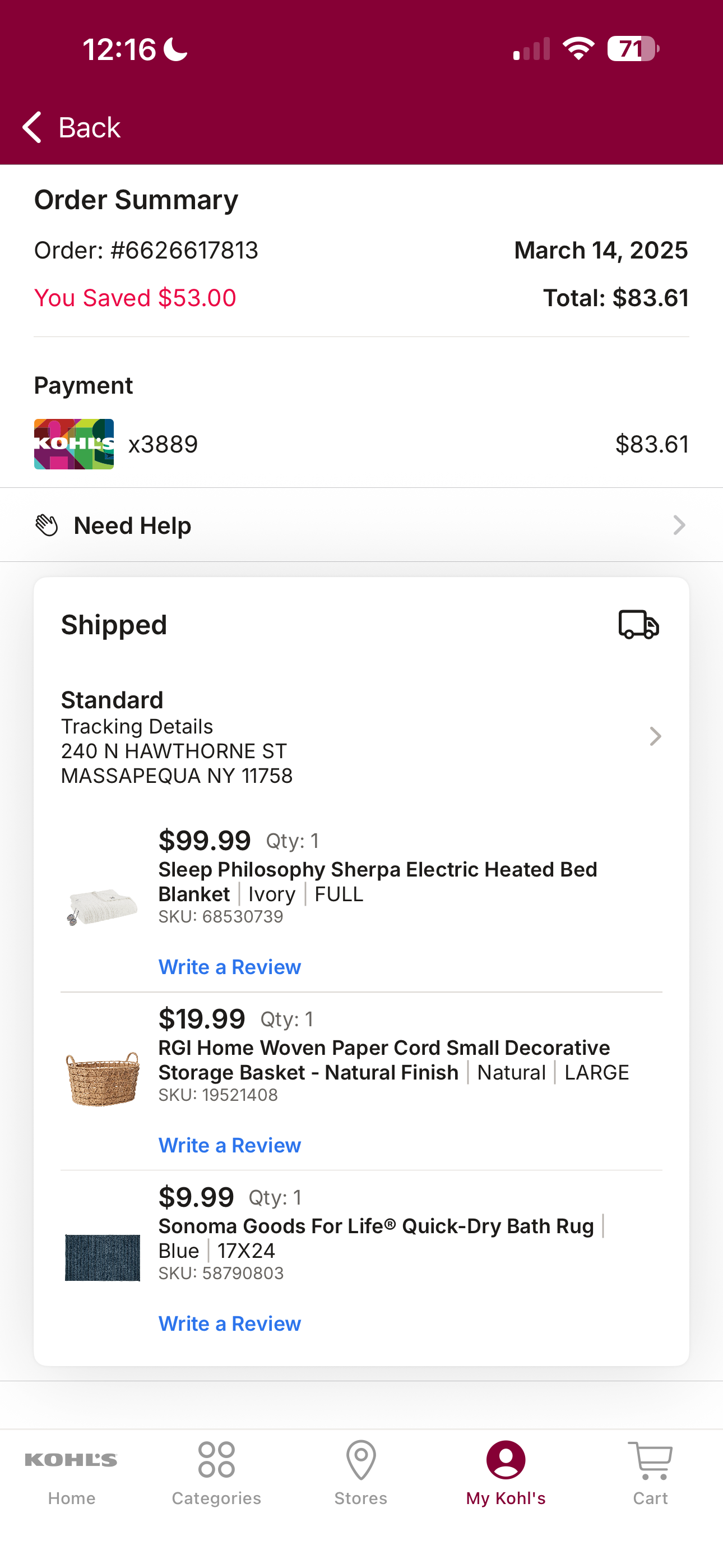Image resolution: width=723 pixels, height=1568 pixels.
Task: Tap the Kohl's card payment icon
Action: coord(73,444)
